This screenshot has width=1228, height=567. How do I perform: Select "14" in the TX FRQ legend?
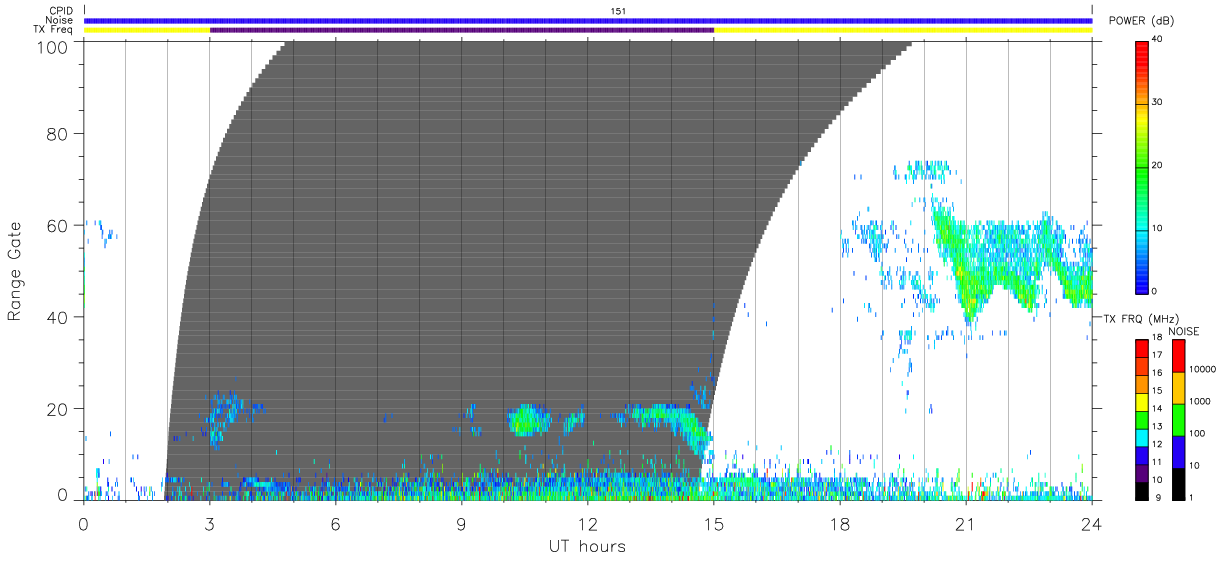coord(1157,409)
